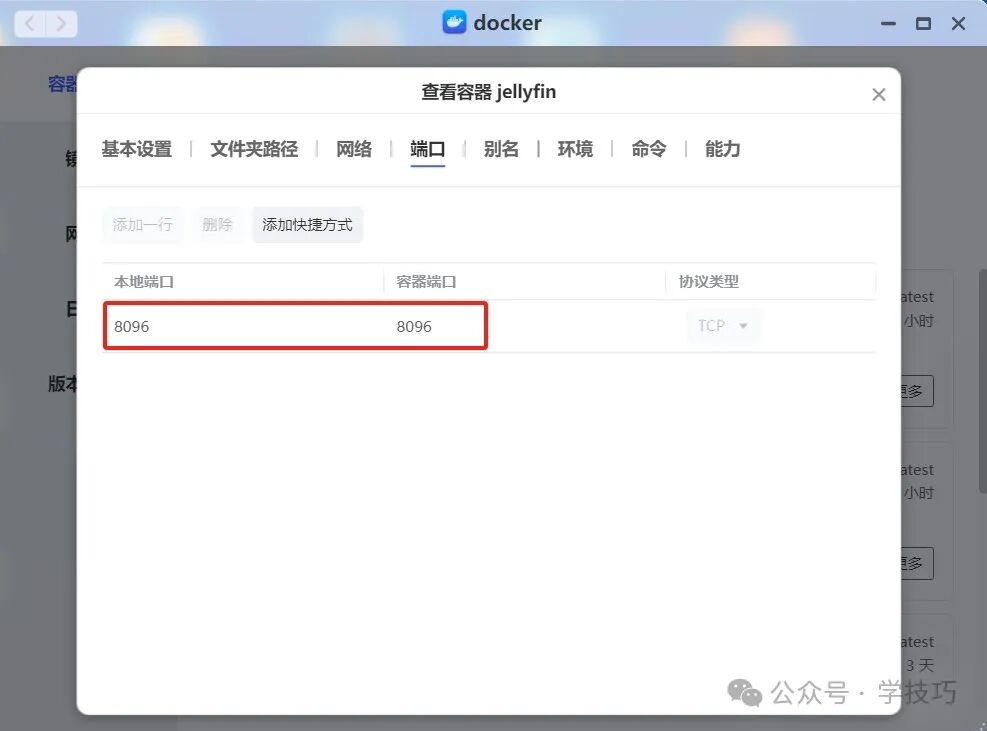Image resolution: width=987 pixels, height=731 pixels.
Task: Click the container port 8096 input field
Action: (480, 325)
